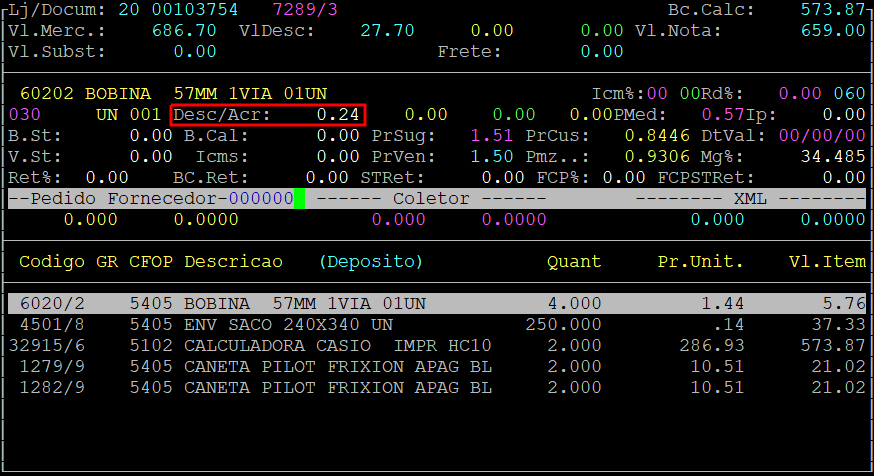Click the Mg% margin value 34.485
Screen dimensions: 874x476
coord(833,156)
